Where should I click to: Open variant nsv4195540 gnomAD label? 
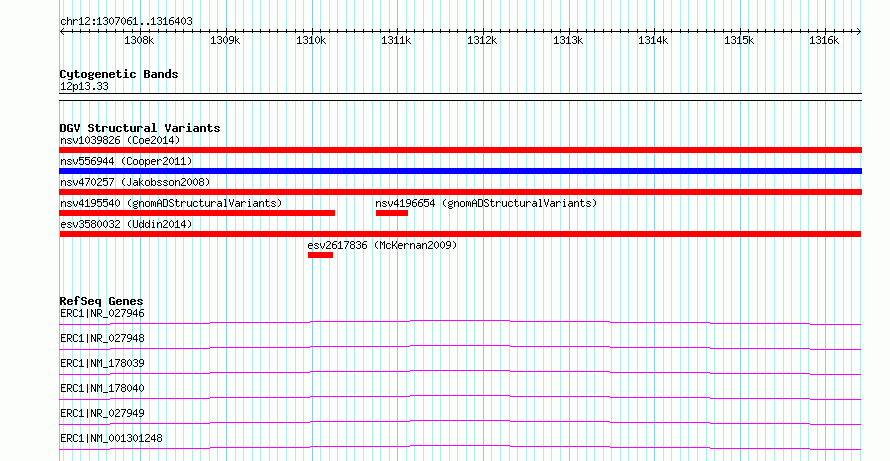pyautogui.click(x=171, y=203)
